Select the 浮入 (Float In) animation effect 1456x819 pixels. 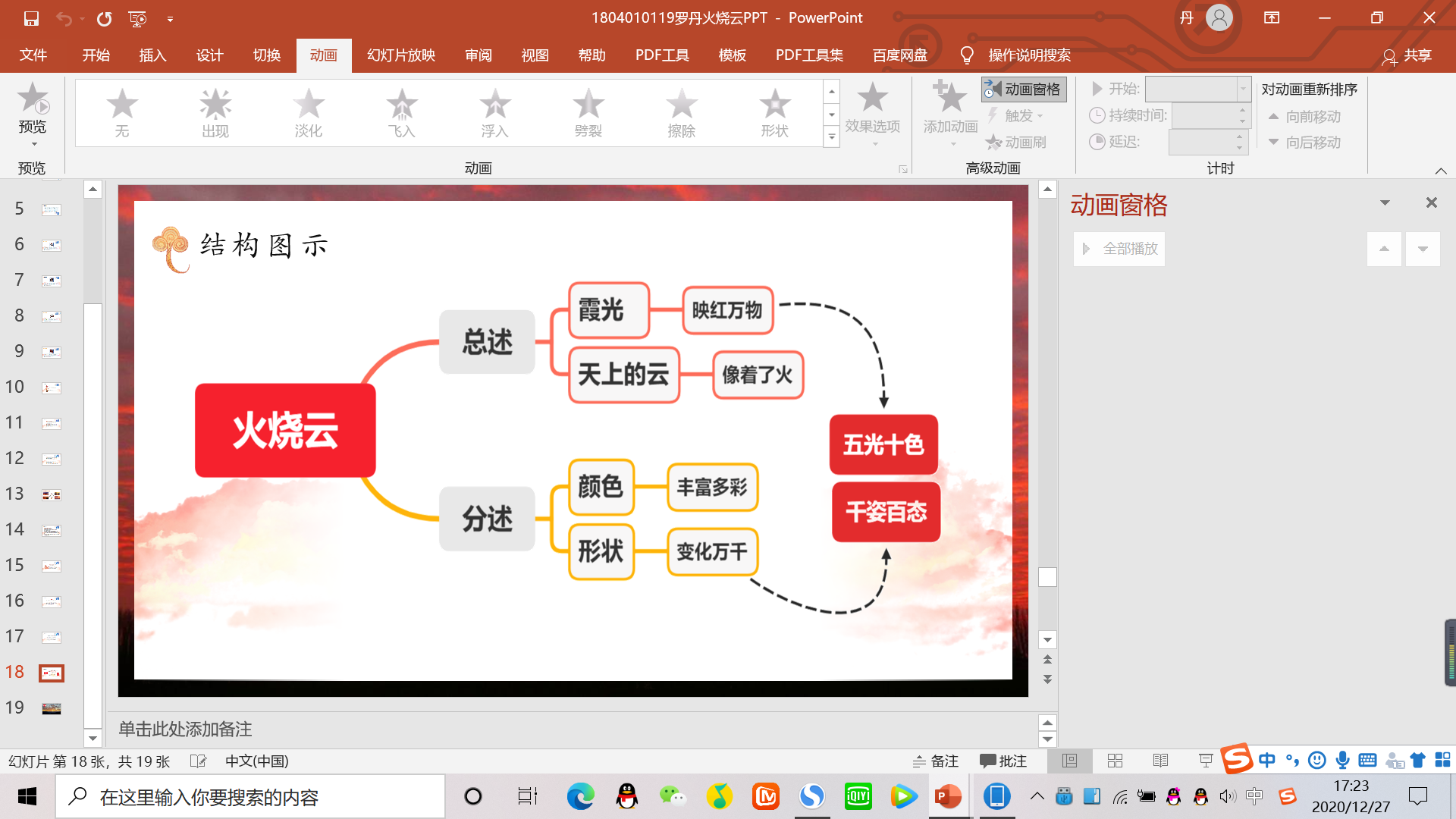tap(495, 112)
